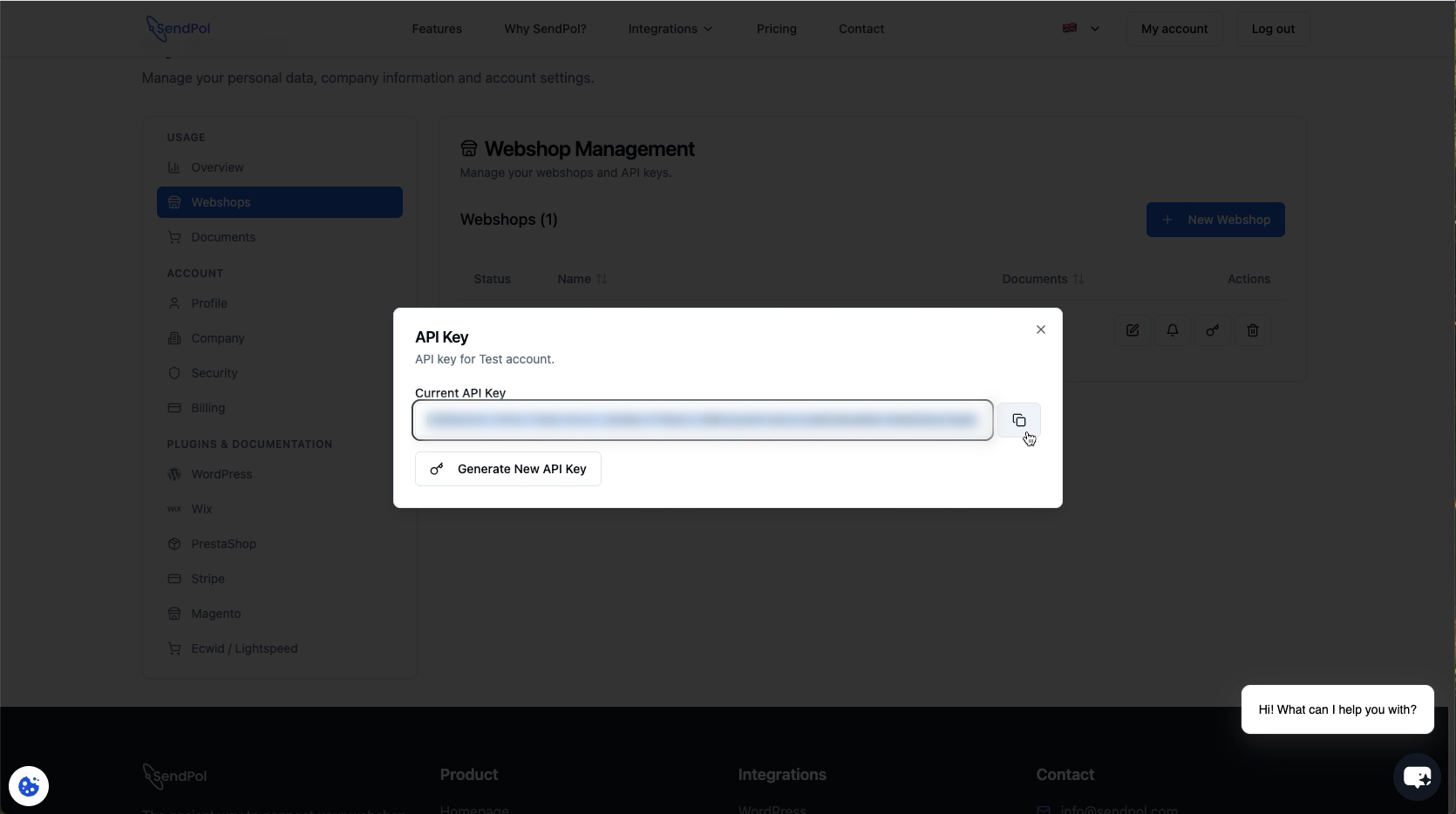This screenshot has width=1456, height=814.
Task: Open WordPress plugin documentation
Action: [x=279, y=474]
